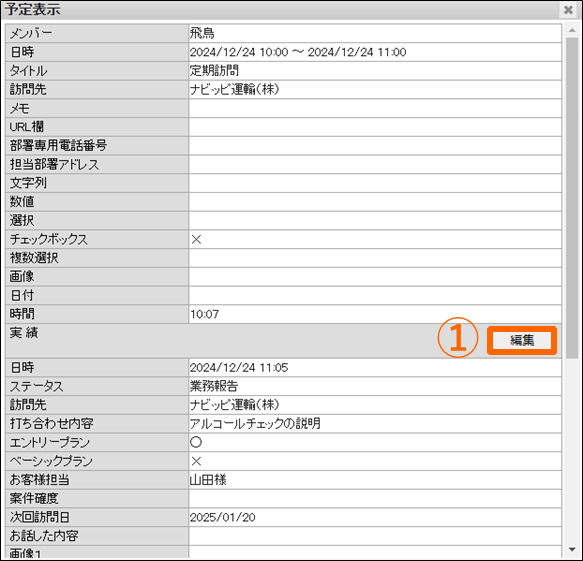583x561 pixels.
Task: Click the 編集 button in 実績
Action: (522, 340)
